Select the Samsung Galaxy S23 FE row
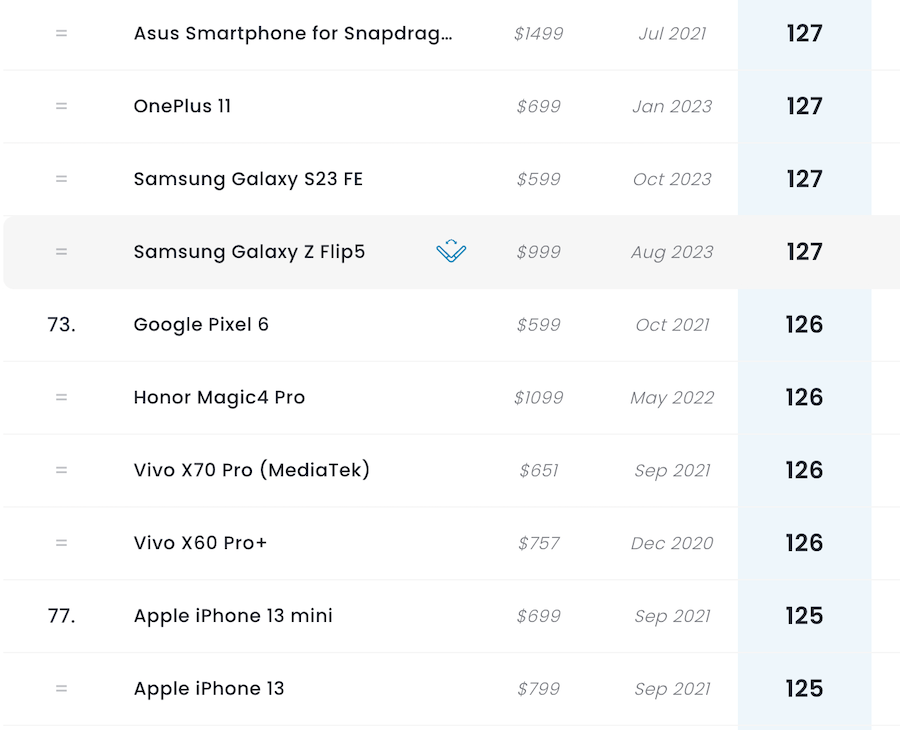 (x=248, y=179)
